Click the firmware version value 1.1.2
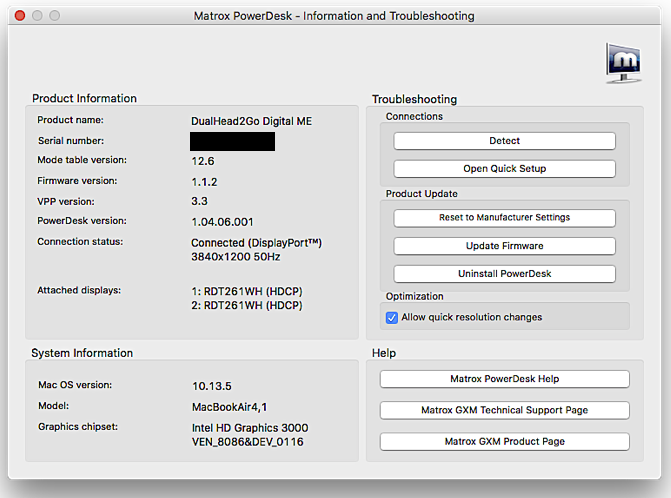Viewport: 671px width, 498px height. (x=204, y=182)
